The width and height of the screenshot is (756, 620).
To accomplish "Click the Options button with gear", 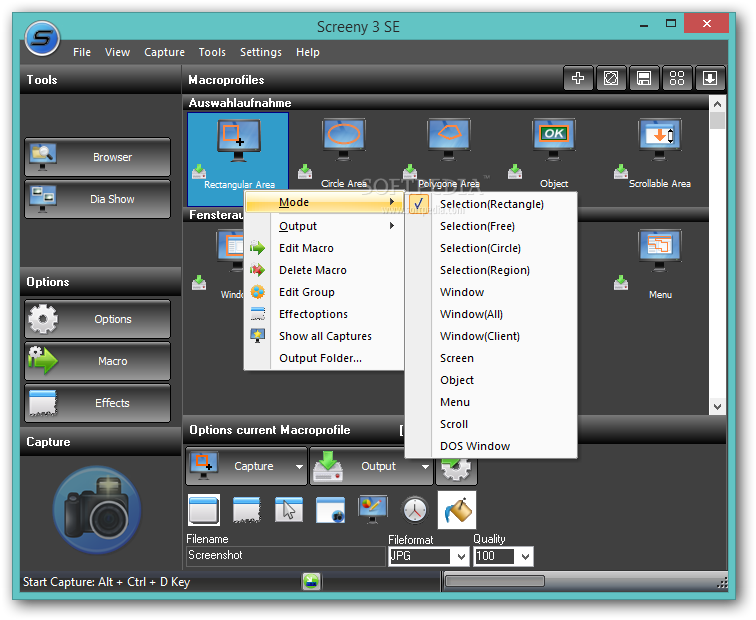I will coord(97,319).
